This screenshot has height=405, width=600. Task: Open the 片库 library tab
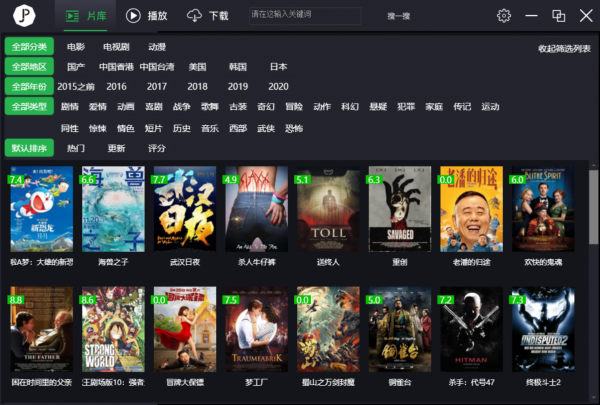tap(85, 16)
